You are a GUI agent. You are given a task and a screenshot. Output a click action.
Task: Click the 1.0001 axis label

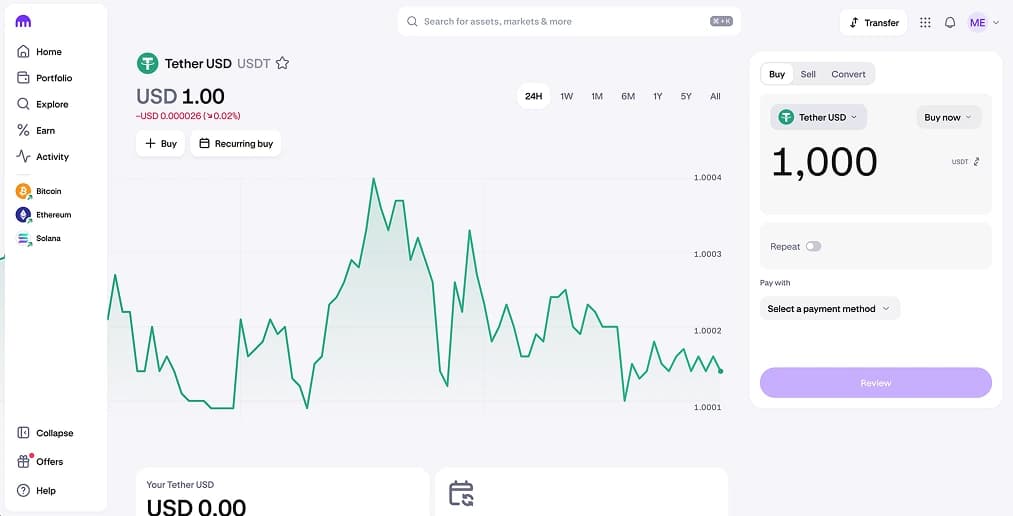(x=707, y=407)
